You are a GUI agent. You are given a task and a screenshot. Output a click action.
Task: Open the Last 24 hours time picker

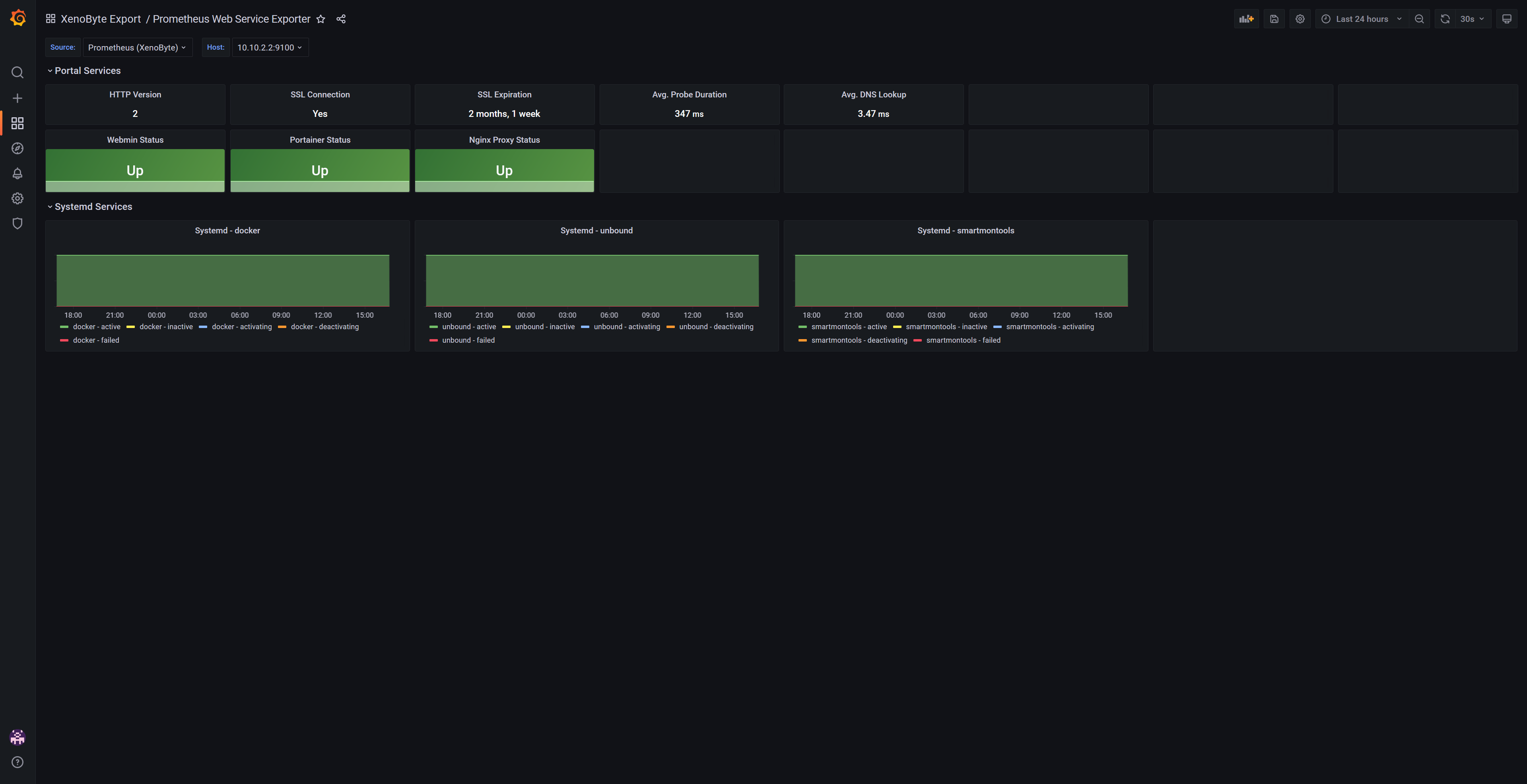(1362, 19)
